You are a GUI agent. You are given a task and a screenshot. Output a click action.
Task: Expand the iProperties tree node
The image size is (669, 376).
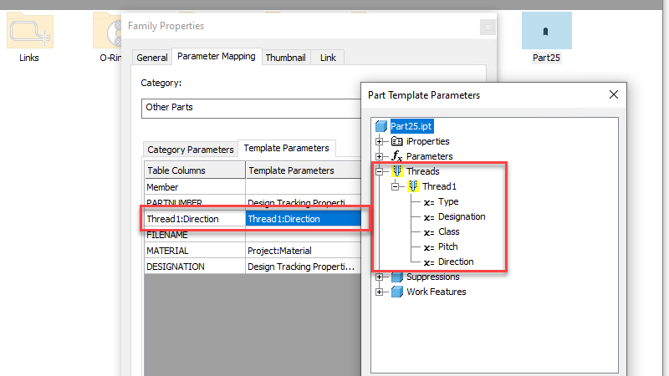(379, 141)
